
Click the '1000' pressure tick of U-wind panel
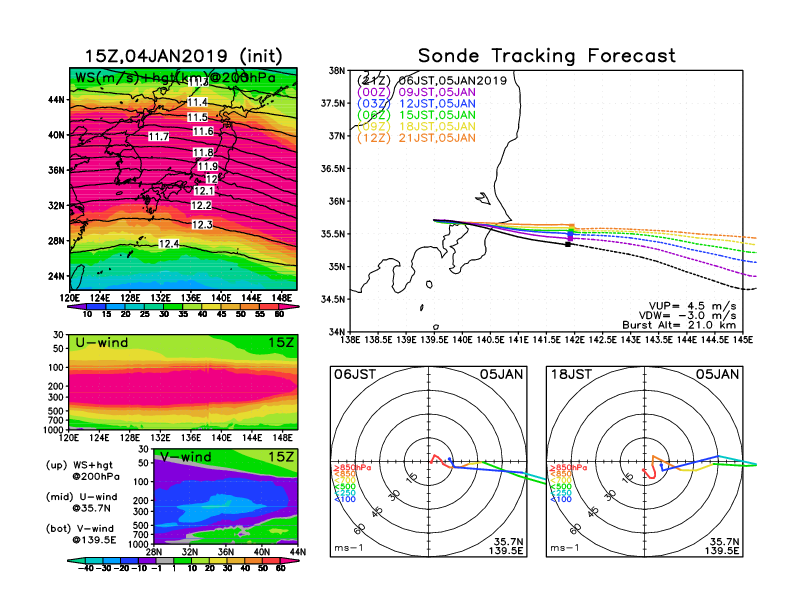(x=54, y=430)
